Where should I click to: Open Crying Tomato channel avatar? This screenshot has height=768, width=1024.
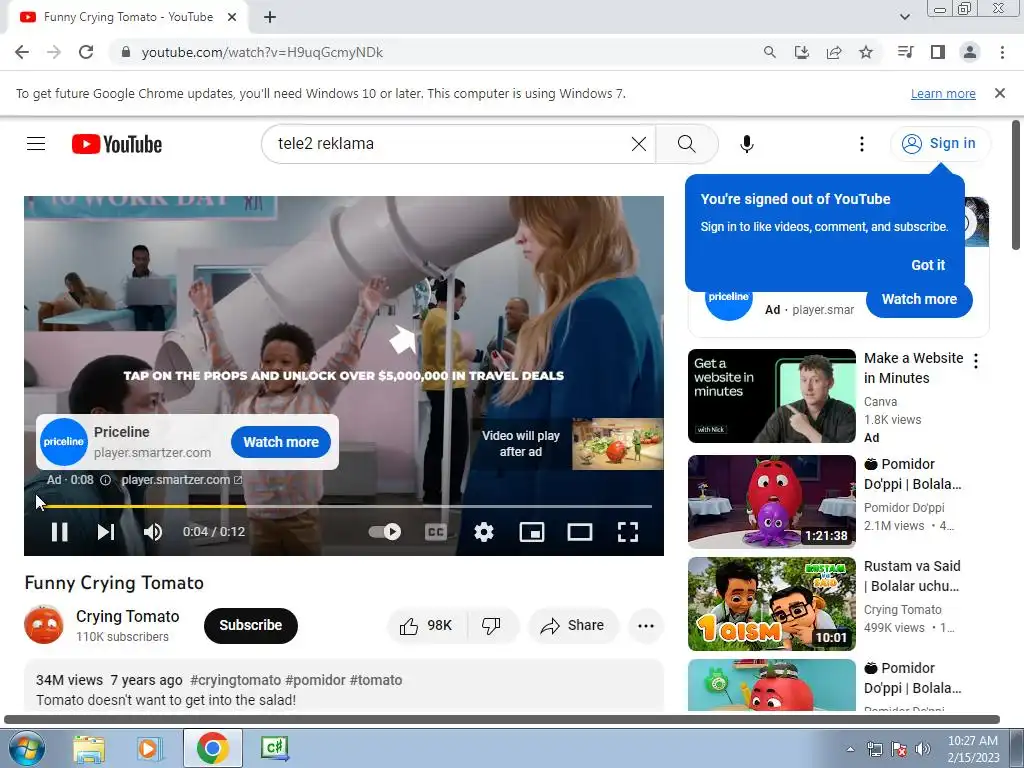44,625
